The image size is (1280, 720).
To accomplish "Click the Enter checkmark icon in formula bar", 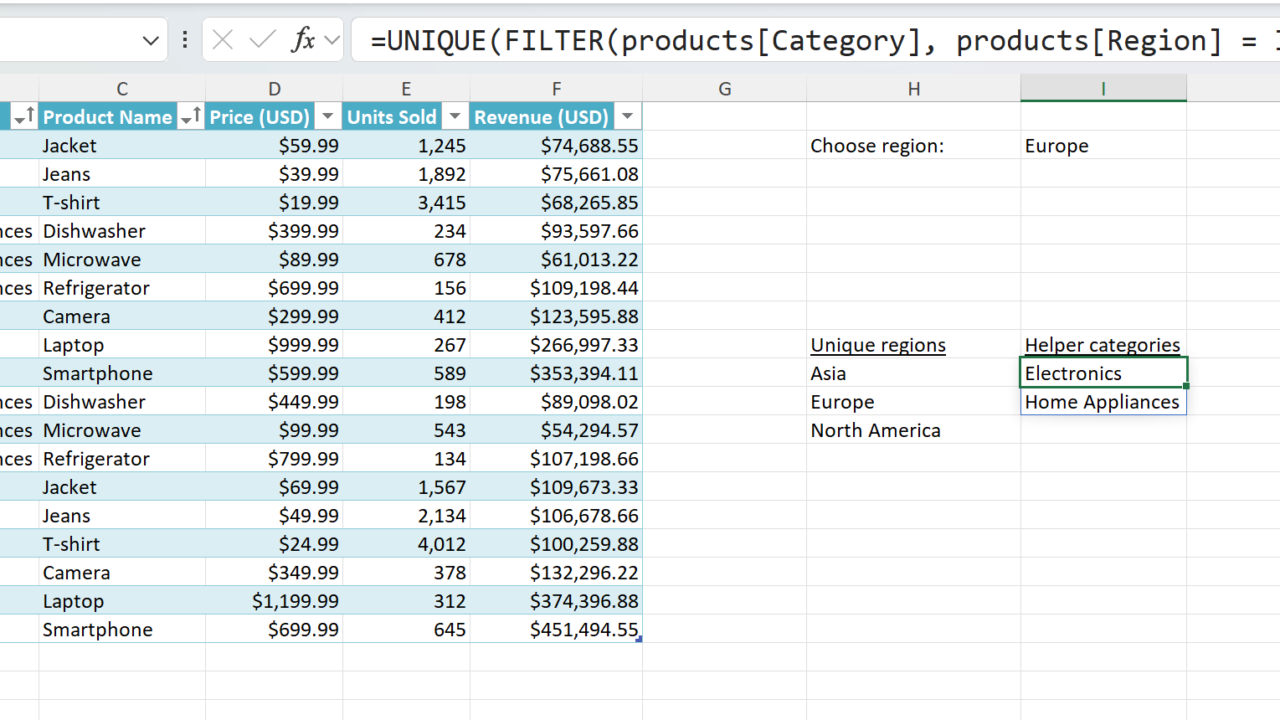I will tap(263, 40).
